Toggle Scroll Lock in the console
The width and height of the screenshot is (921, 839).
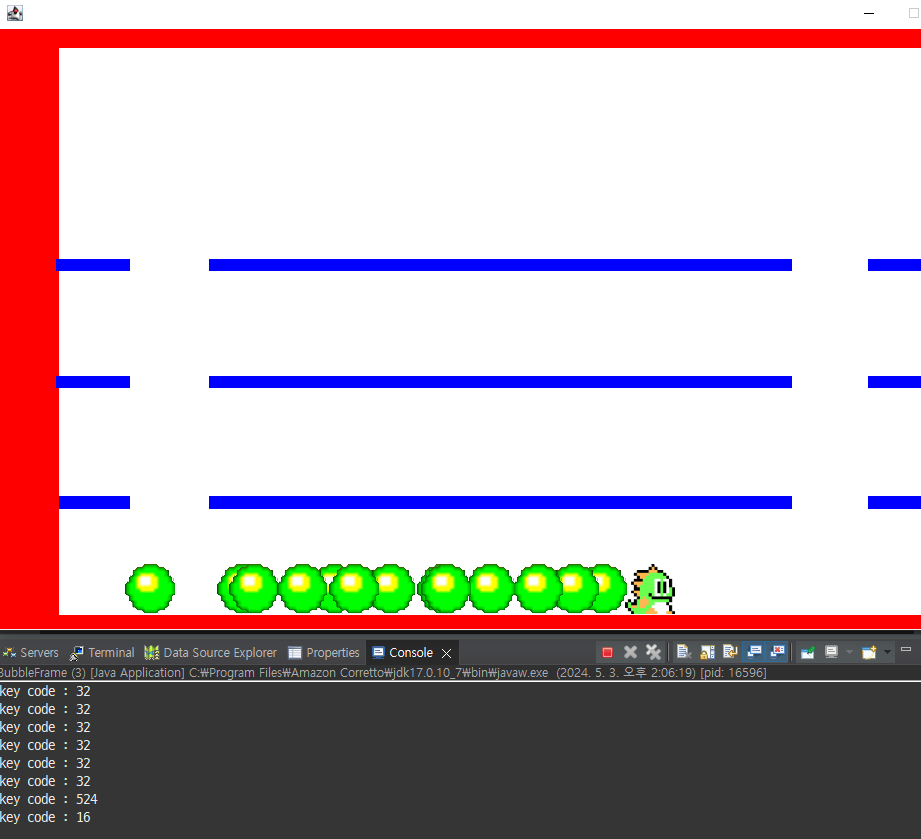(x=707, y=652)
